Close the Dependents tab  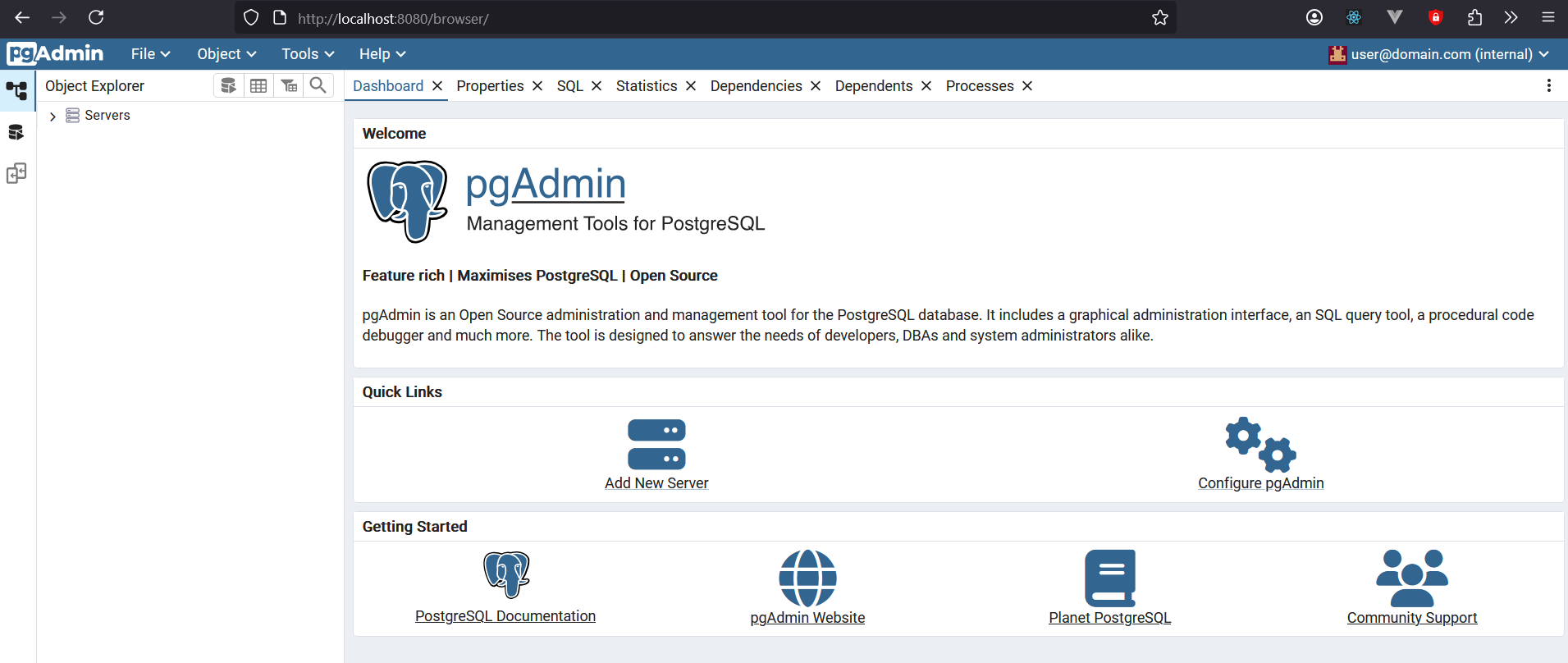[926, 86]
